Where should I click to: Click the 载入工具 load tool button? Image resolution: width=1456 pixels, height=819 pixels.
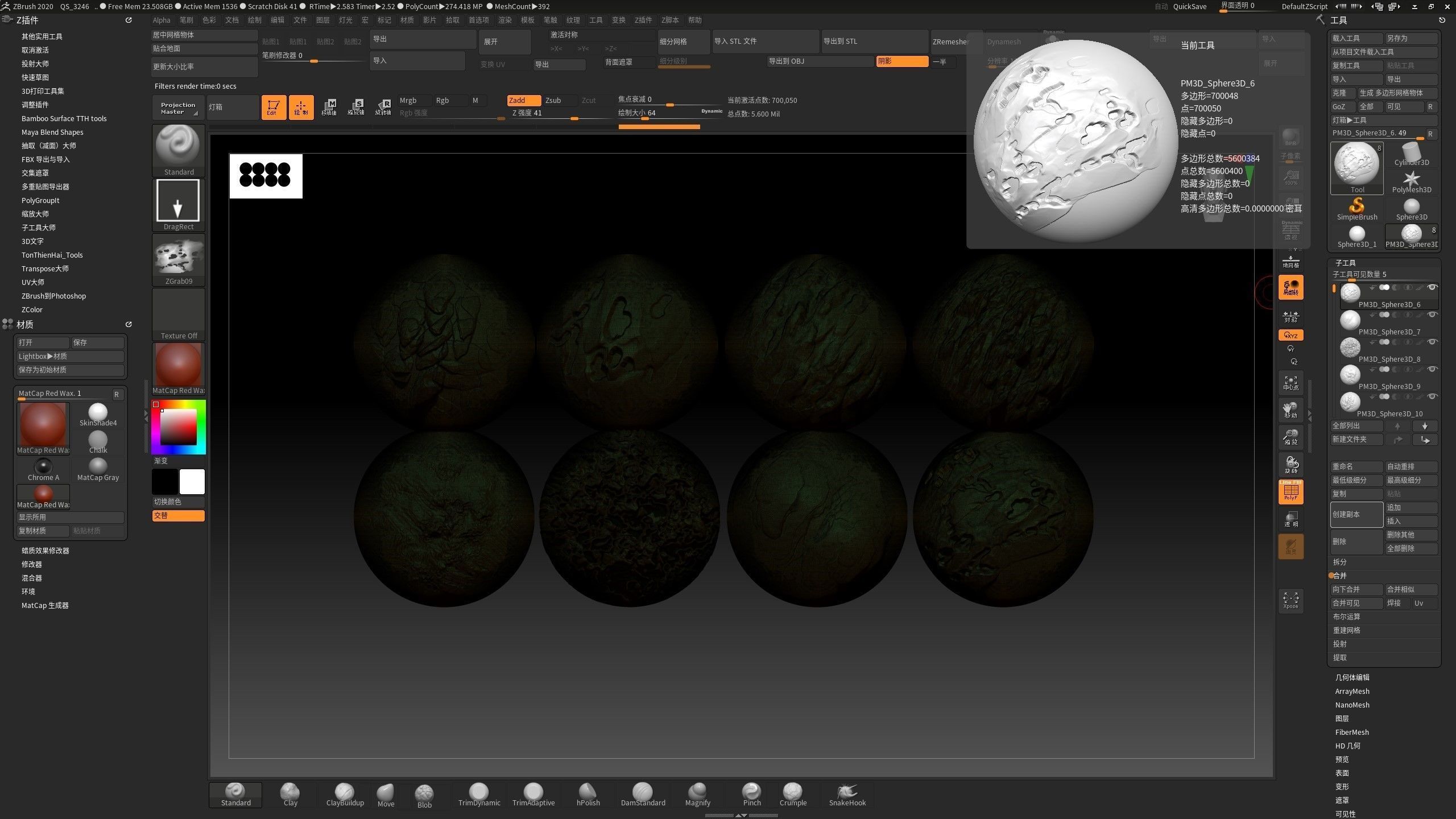tap(1356, 38)
